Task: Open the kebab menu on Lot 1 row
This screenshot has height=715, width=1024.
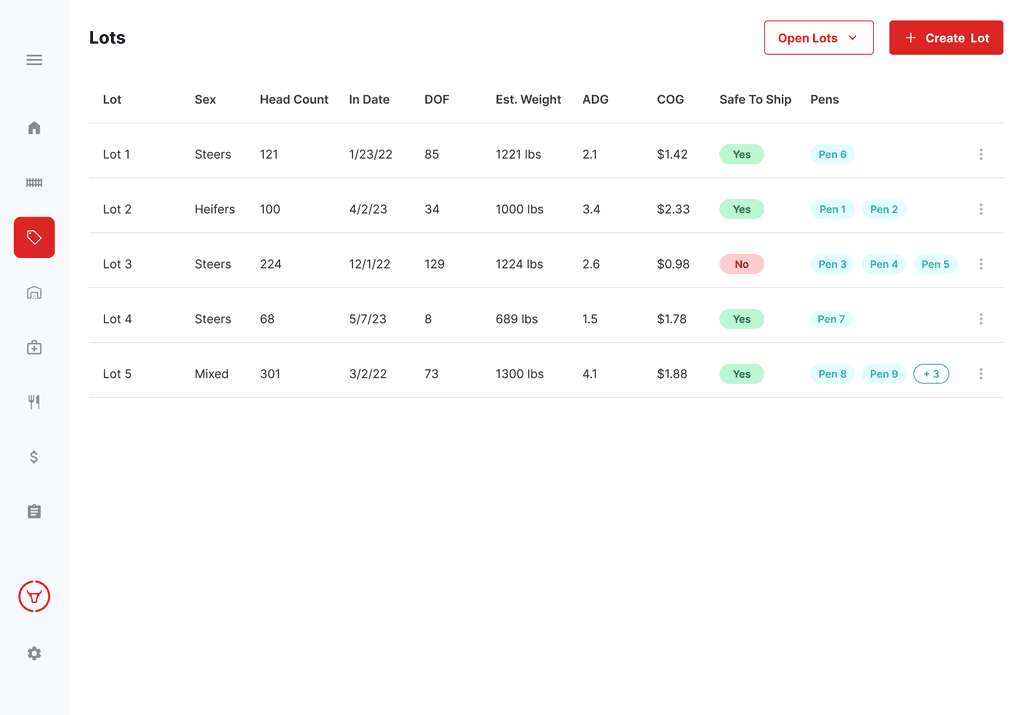Action: coord(981,154)
